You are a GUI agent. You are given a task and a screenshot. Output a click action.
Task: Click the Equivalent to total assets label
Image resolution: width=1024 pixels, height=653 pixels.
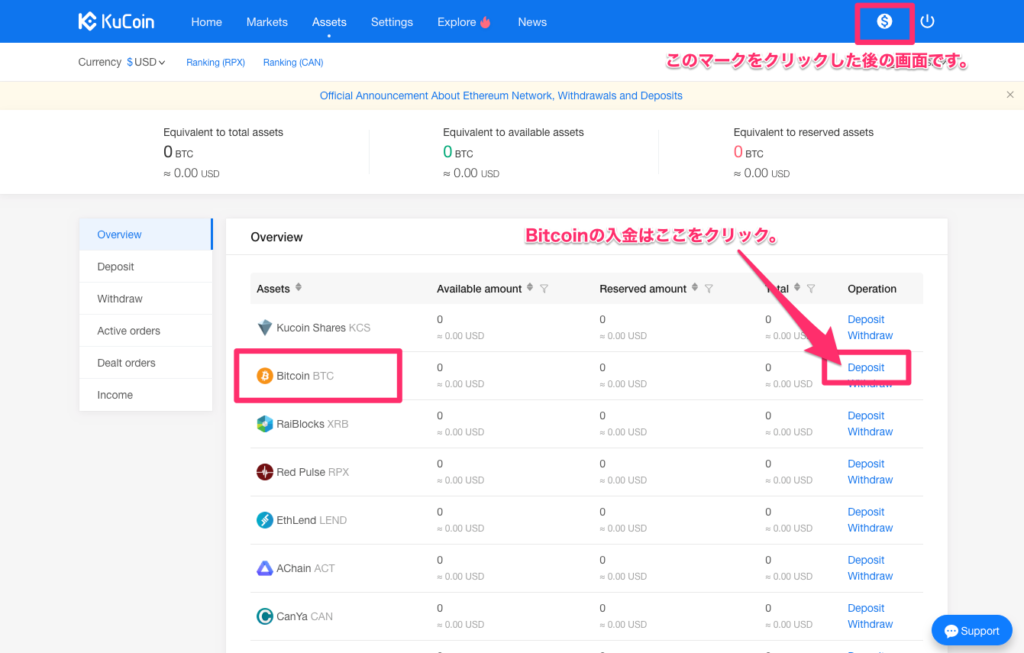223,132
